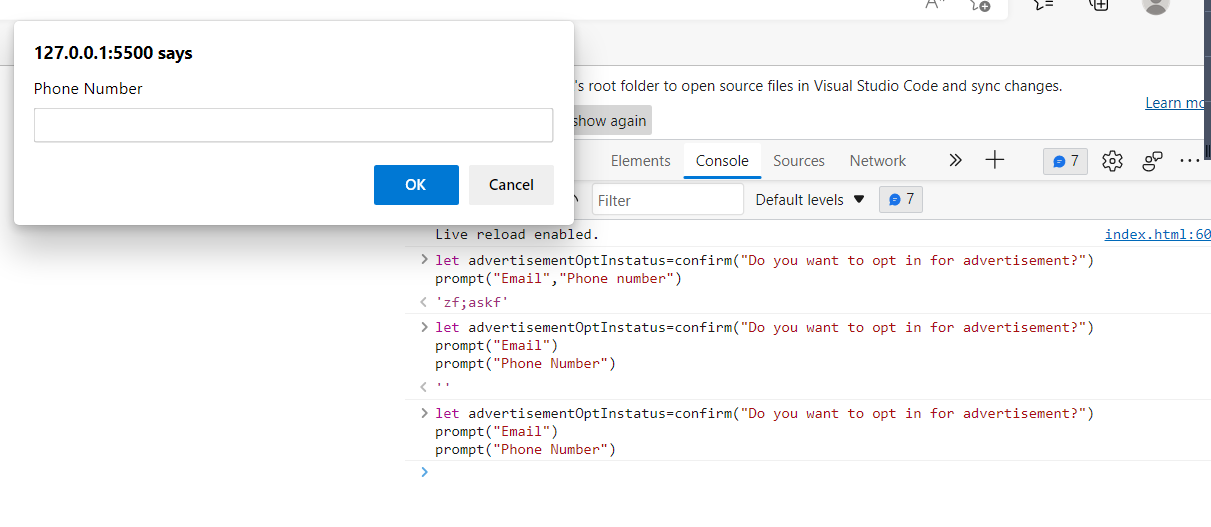Viewport: 1211px width, 527px height.
Task: Open the Customize DevTools three-dots menu
Action: click(x=1189, y=161)
